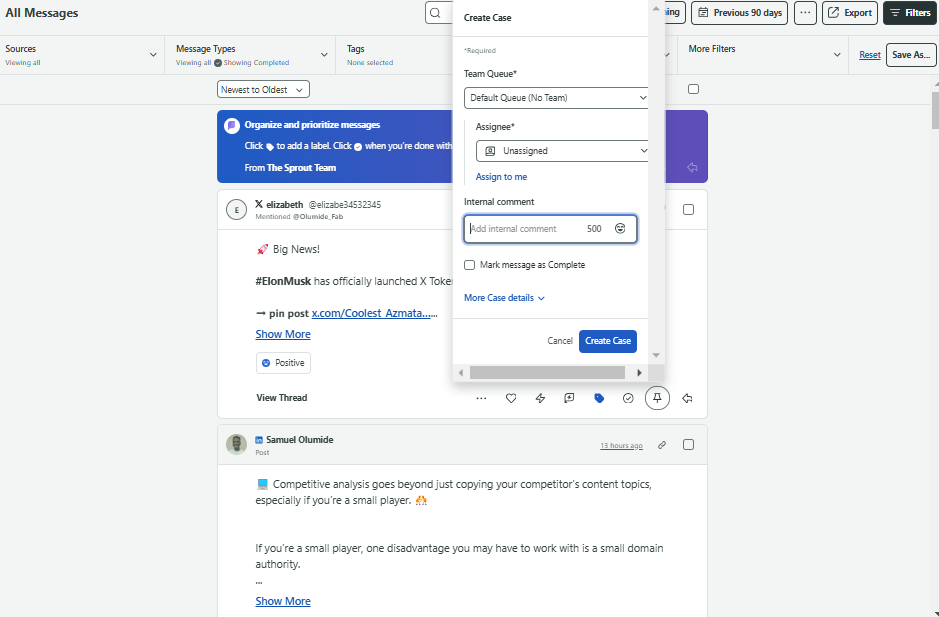
Task: Reply to elizabeth message with arrow icon
Action: coord(687,398)
